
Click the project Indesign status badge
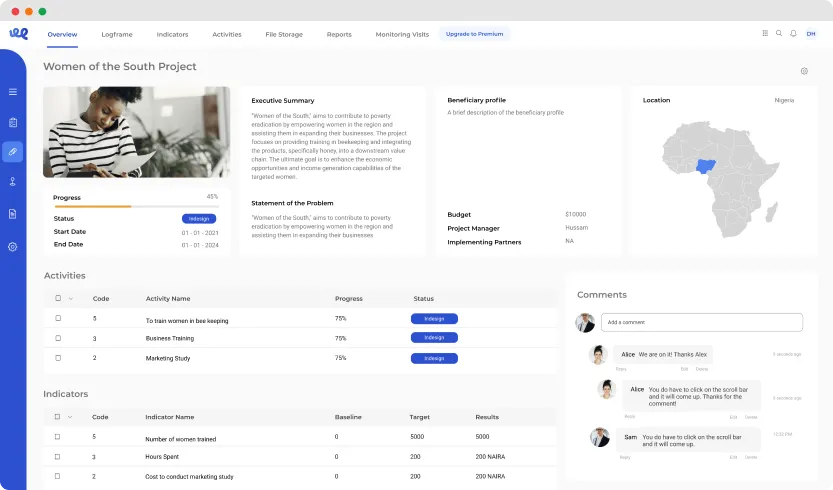point(199,218)
